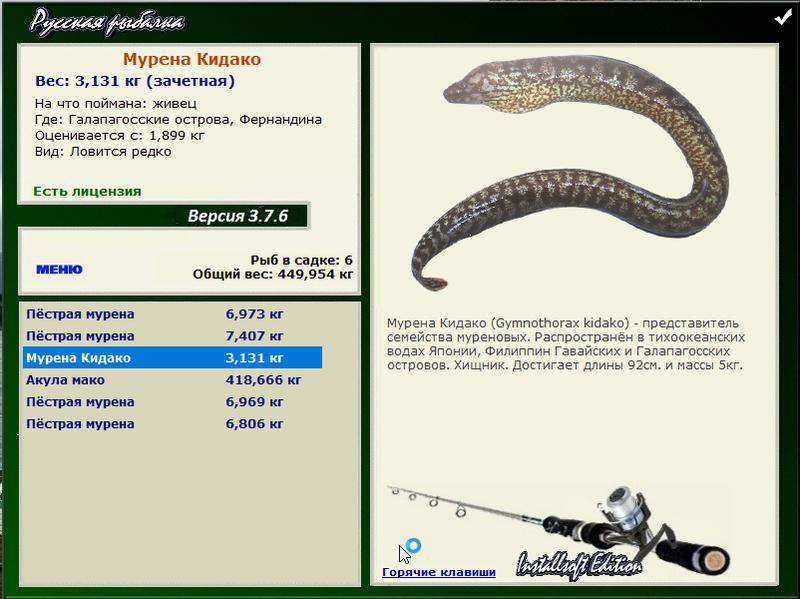Viewport: 800px width, 599px height.
Task: Click the Kidako moray eel picture
Action: point(570,173)
